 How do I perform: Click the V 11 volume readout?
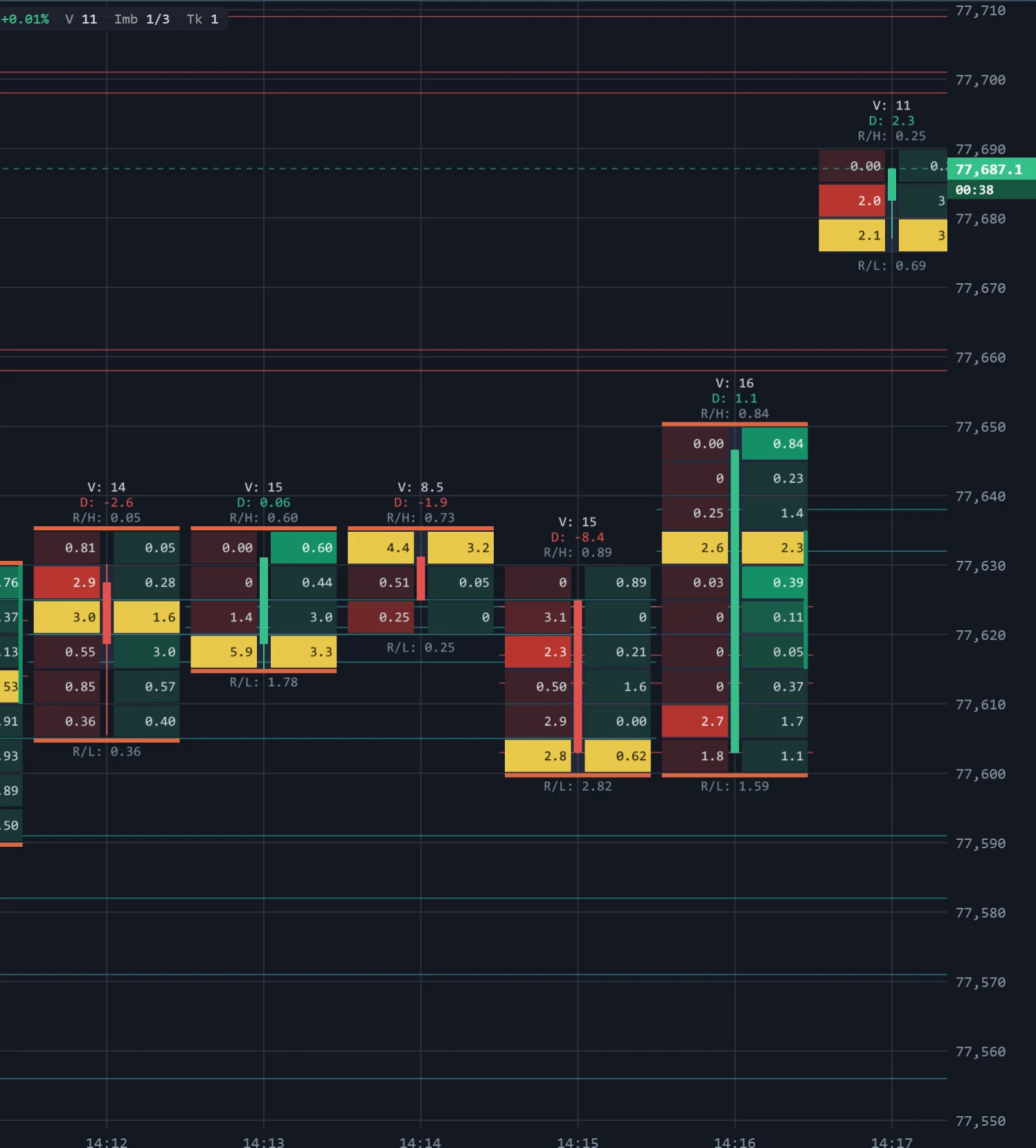81,19
